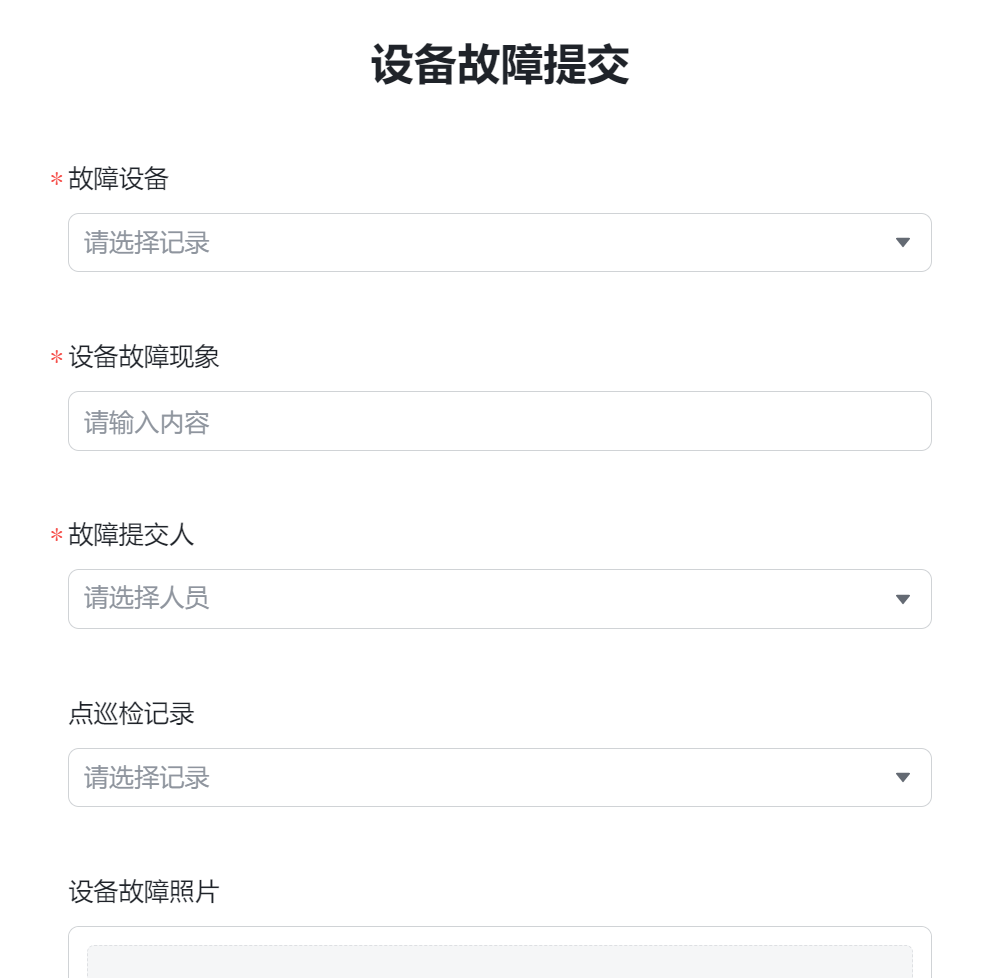998x978 pixels.
Task: Click the red asterisk beside 故障设备
Action: 56,179
